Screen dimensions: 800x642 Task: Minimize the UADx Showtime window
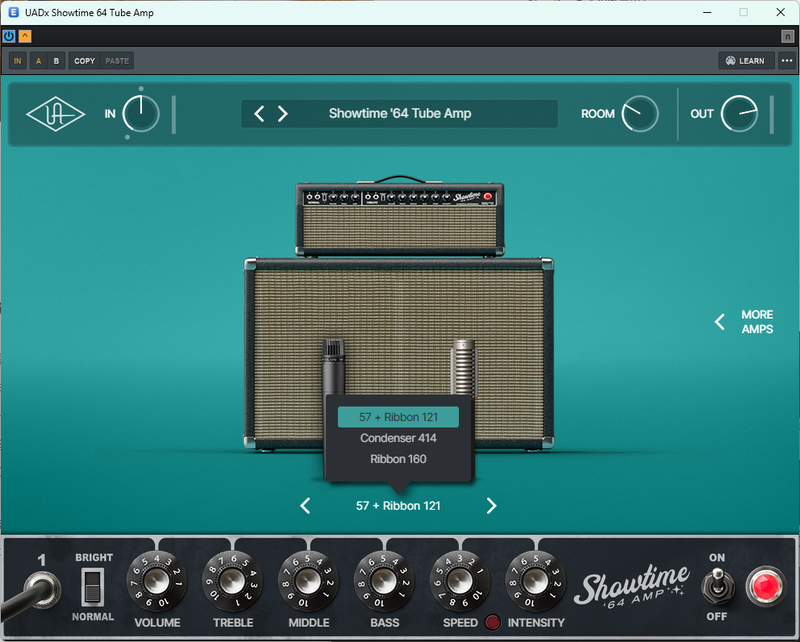[707, 12]
